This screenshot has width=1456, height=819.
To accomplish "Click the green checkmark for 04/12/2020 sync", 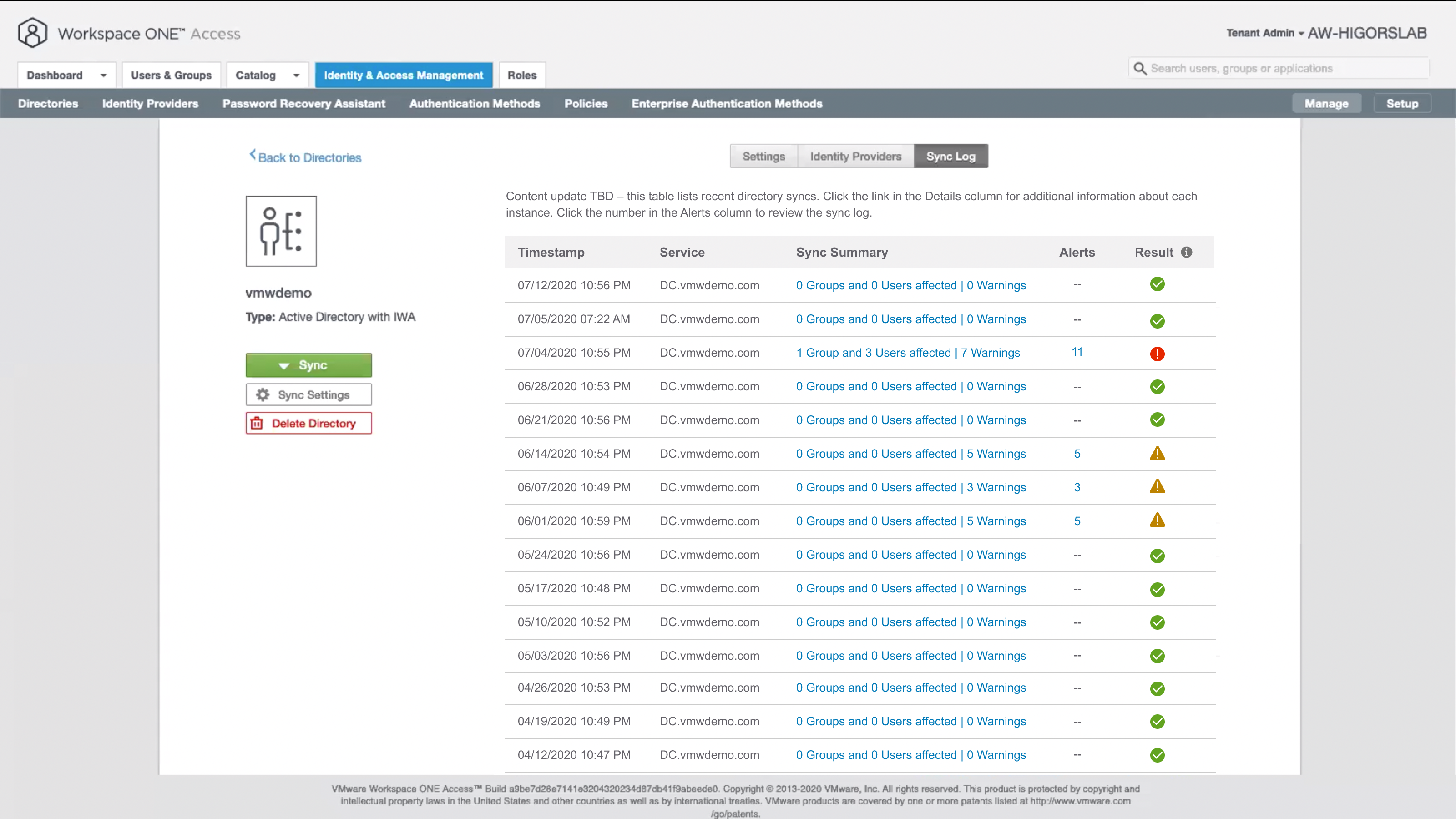I will 1157,755.
